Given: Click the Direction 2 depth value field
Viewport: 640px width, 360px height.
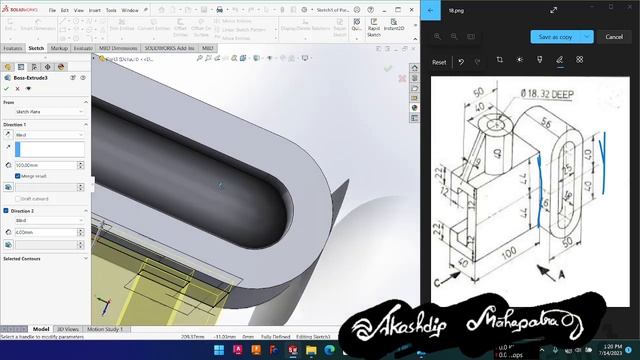Looking at the screenshot, I should (45, 232).
